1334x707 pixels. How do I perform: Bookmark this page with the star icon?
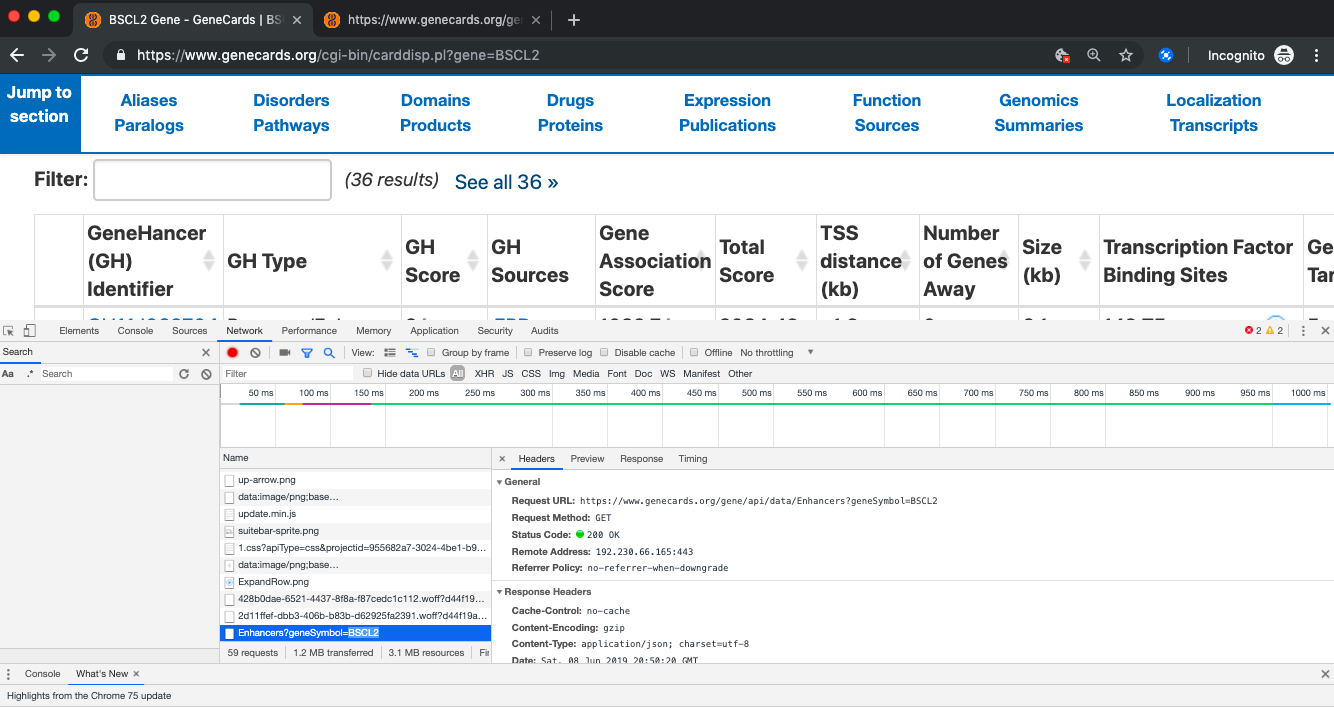1126,55
